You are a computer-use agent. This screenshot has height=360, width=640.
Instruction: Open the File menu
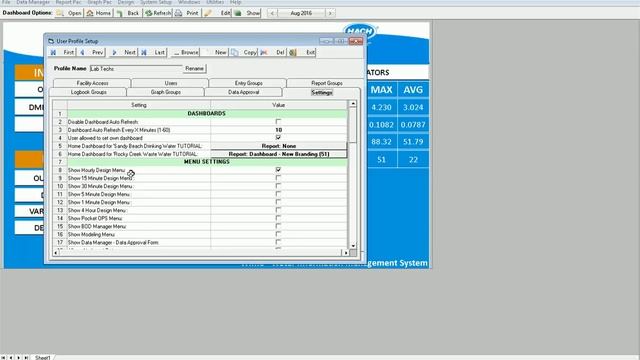[x=6, y=2]
